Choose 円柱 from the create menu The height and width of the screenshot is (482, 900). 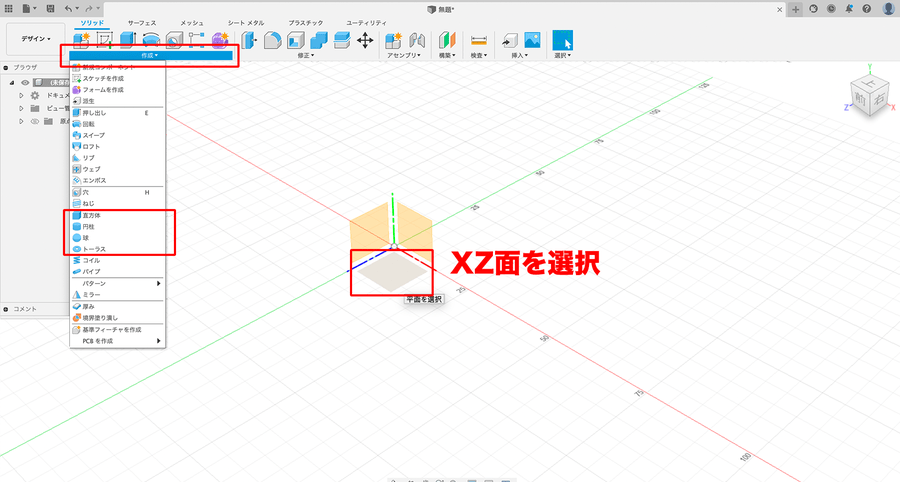point(118,227)
